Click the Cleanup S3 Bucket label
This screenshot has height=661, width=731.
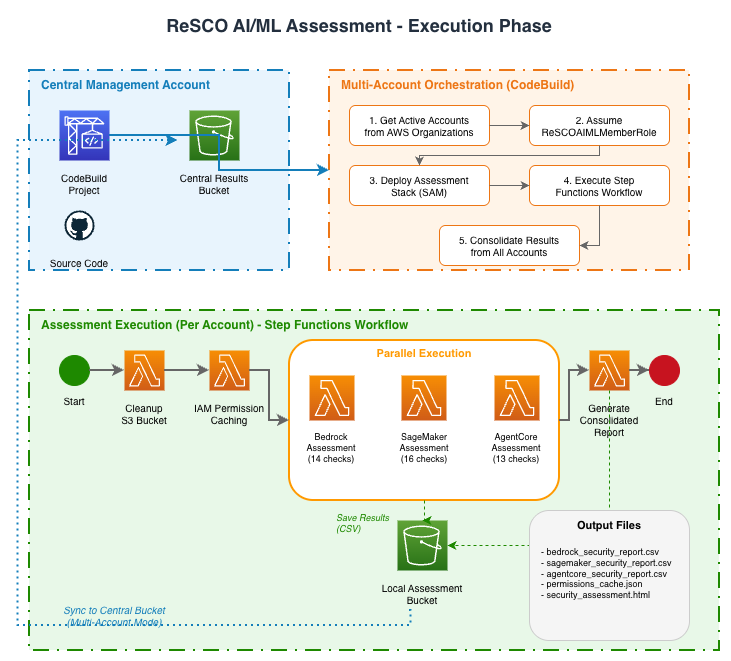click(x=144, y=414)
